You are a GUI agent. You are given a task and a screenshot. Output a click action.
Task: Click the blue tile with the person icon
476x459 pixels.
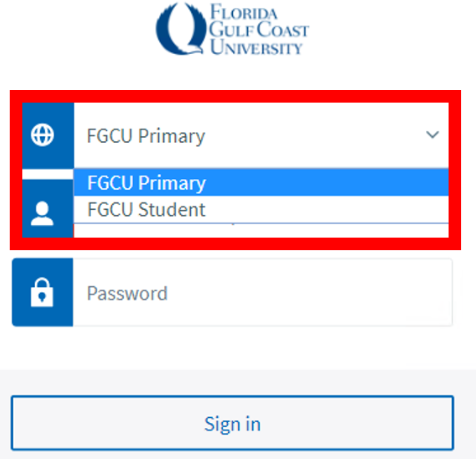pyautogui.click(x=48, y=209)
